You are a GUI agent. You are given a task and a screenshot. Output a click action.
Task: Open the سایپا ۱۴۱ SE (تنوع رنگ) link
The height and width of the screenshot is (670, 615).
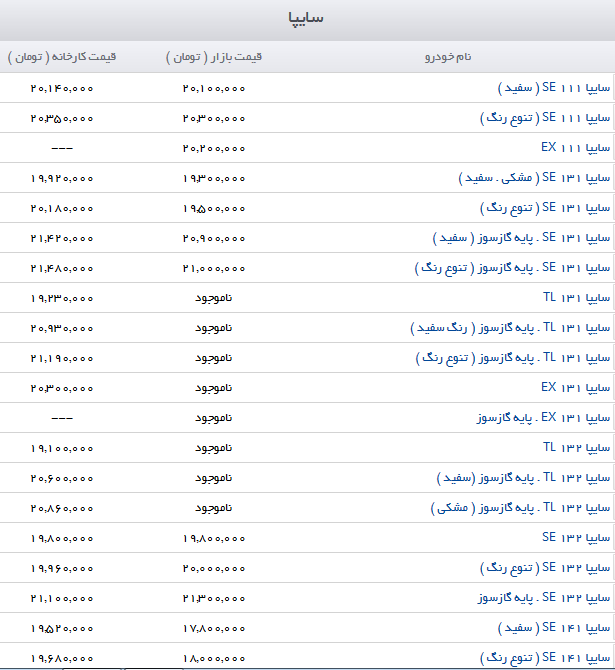(545, 658)
